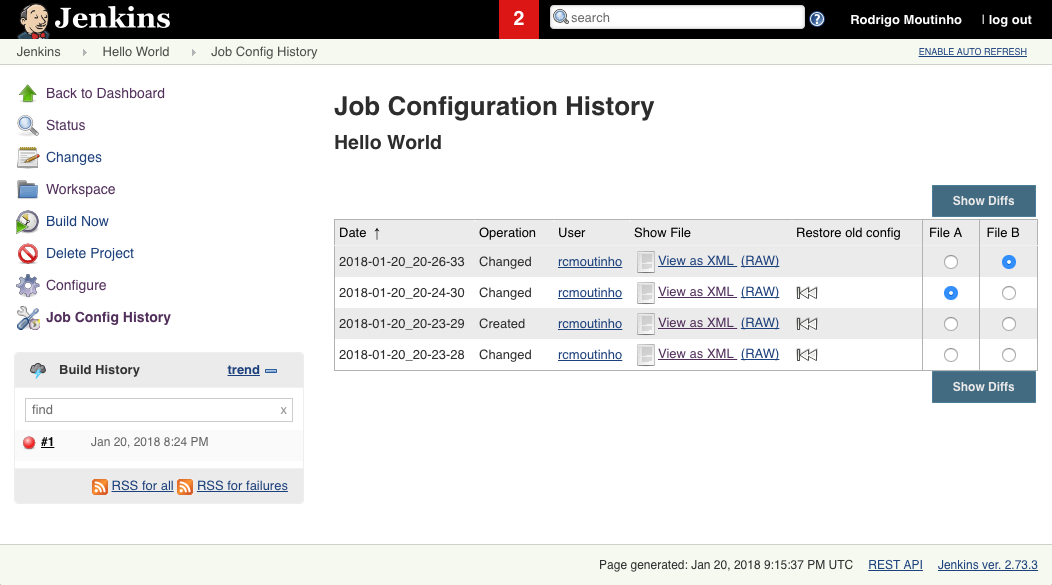
Task: Click the top Show Diffs button
Action: (983, 201)
